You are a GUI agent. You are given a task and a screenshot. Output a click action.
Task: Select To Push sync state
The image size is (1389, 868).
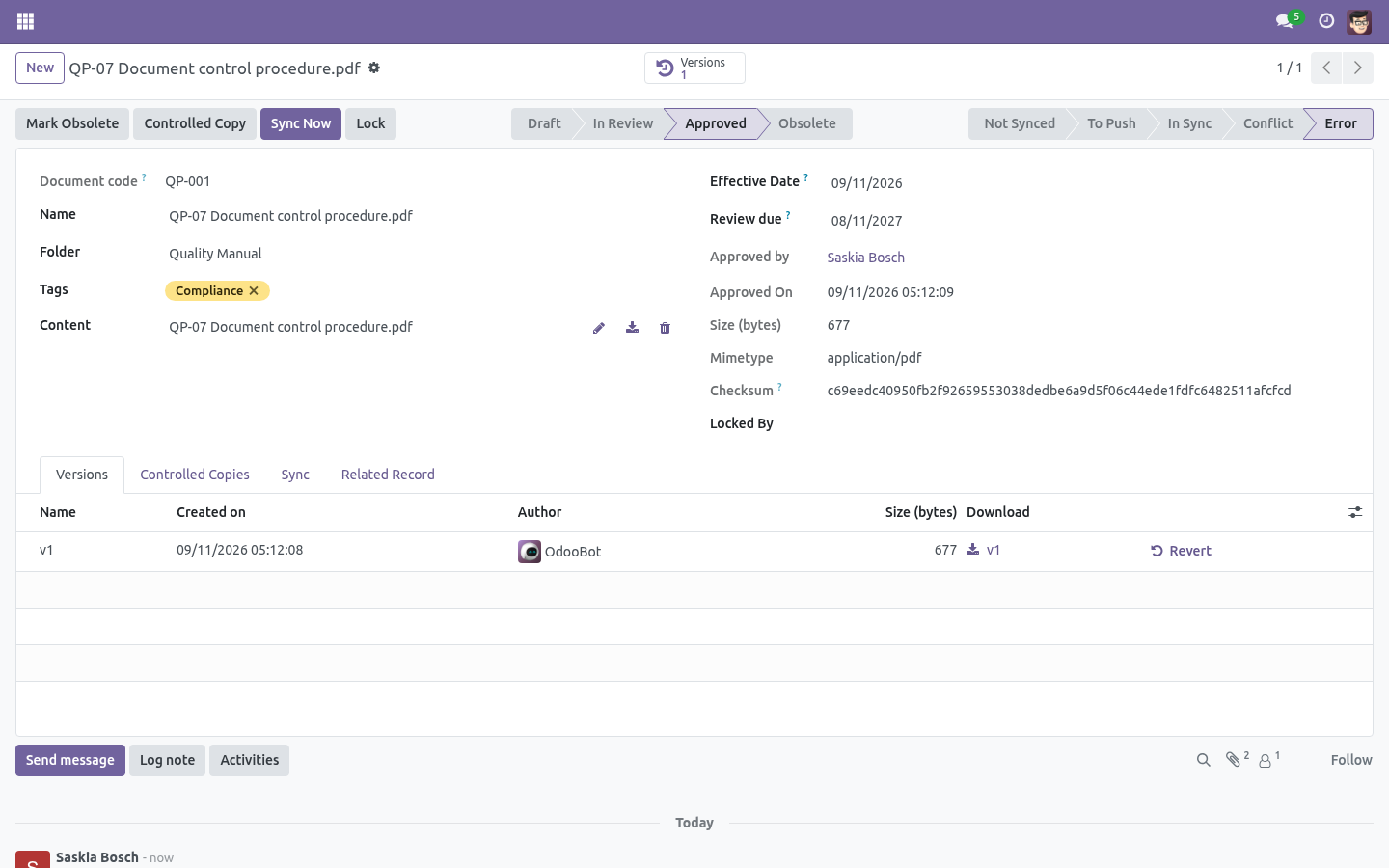(1111, 123)
